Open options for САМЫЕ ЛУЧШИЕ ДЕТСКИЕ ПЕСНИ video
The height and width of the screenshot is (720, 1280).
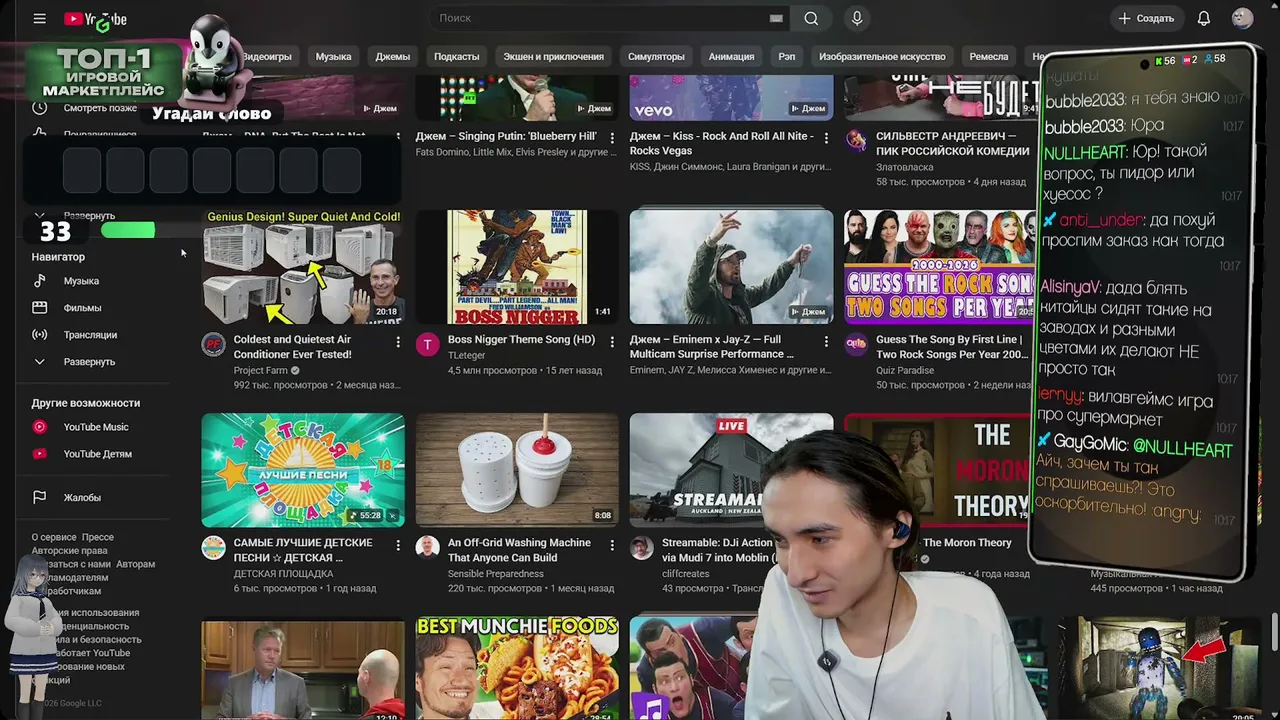click(x=398, y=545)
